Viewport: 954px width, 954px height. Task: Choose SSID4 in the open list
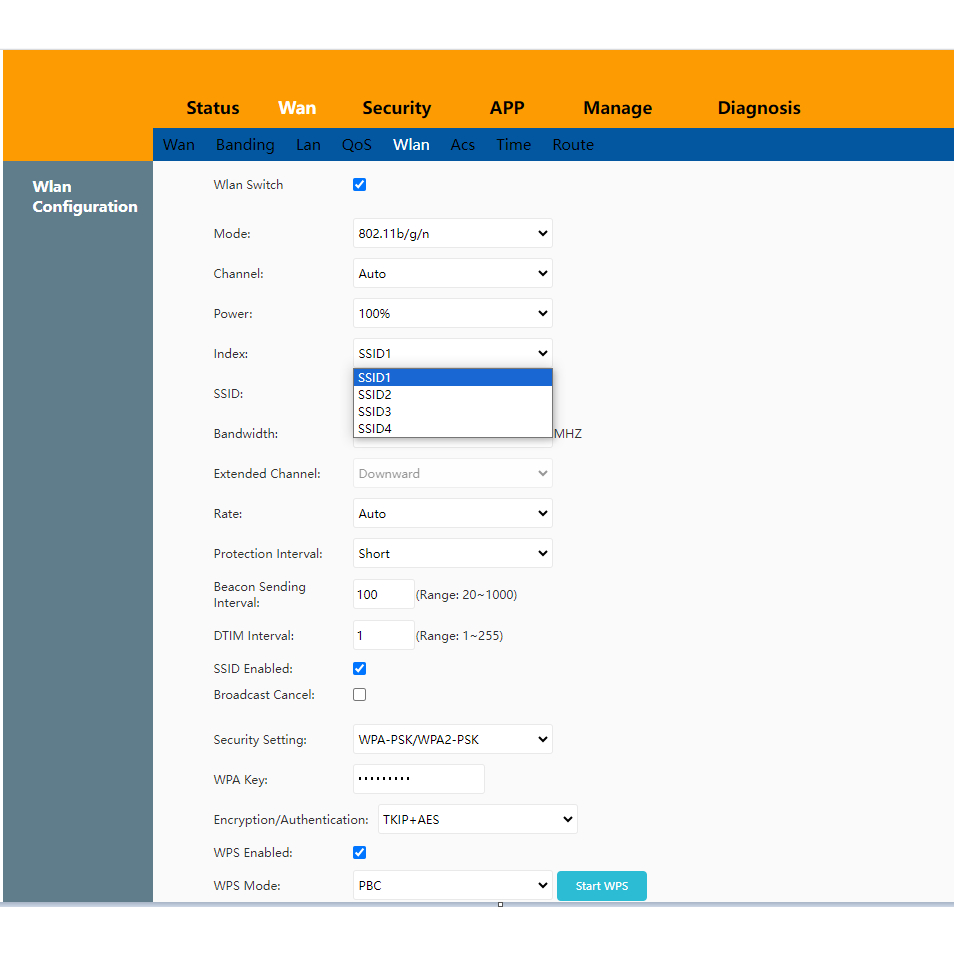click(x=452, y=429)
